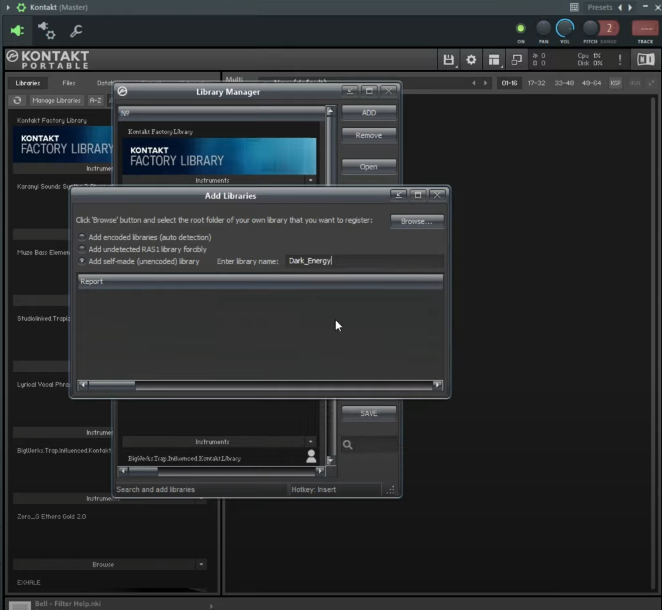Image resolution: width=662 pixels, height=610 pixels.
Task: Select the 49-64 multi page
Action: click(591, 83)
